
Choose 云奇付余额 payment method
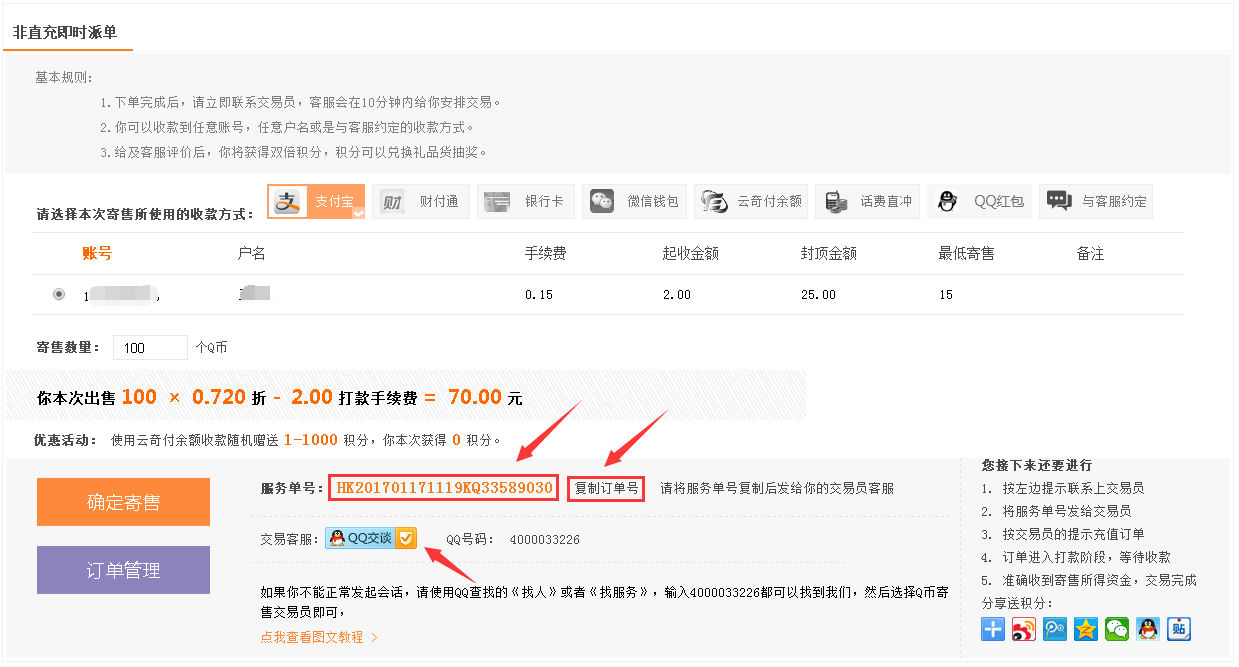click(x=750, y=201)
